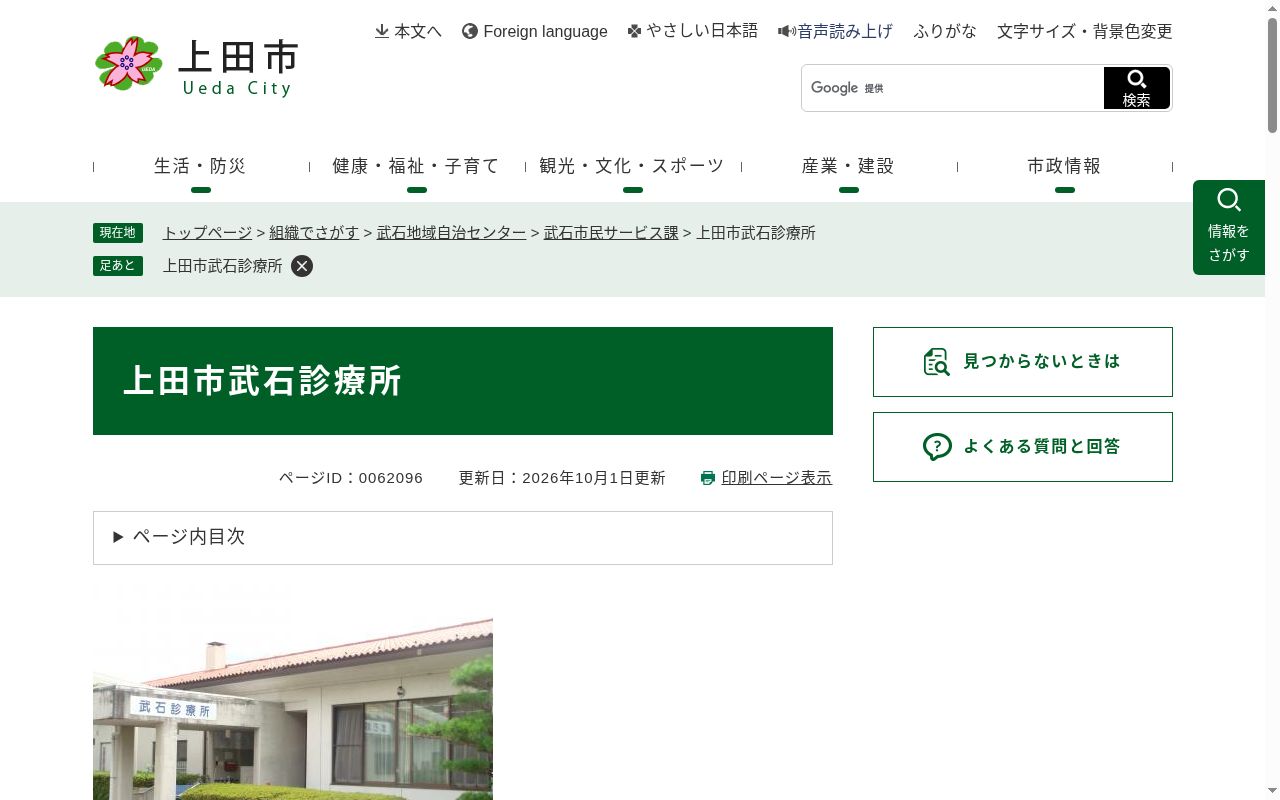The width and height of the screenshot is (1280, 800).
Task: Click the Ueda City logo
Action: tap(197, 66)
